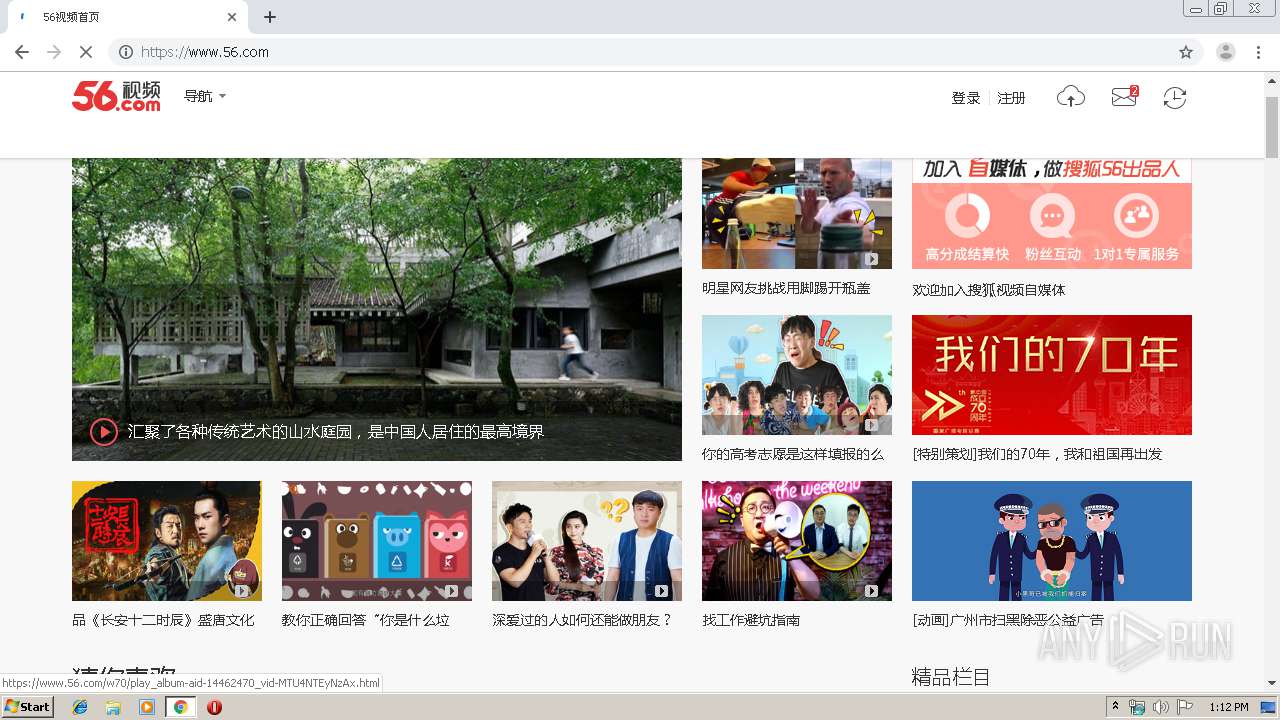Image resolution: width=1280 pixels, height=720 pixels.
Task: Open 高考志愿 cartoon thumbnail
Action: click(x=797, y=375)
